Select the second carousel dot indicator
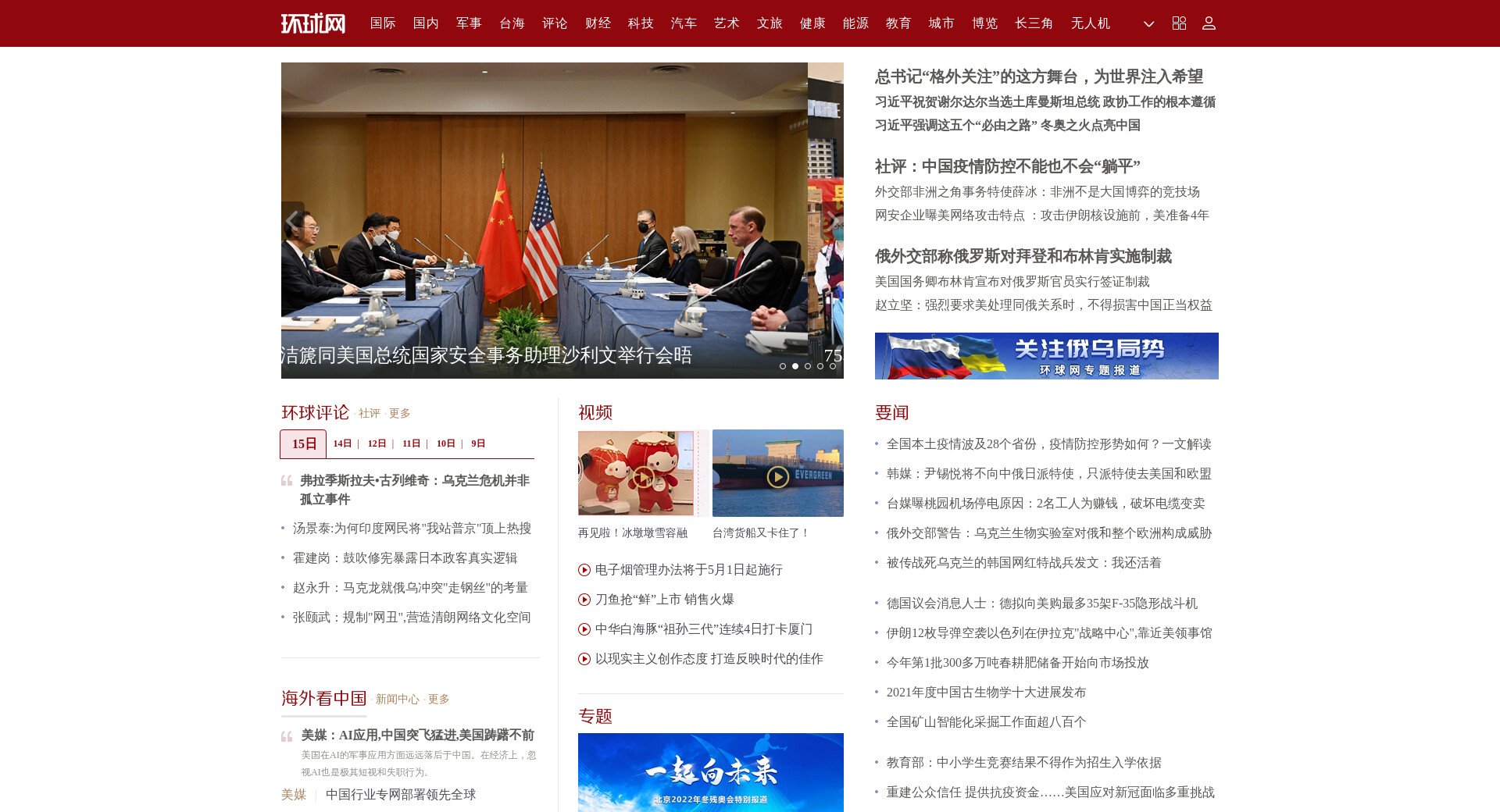Viewport: 1500px width, 812px height. (x=795, y=366)
